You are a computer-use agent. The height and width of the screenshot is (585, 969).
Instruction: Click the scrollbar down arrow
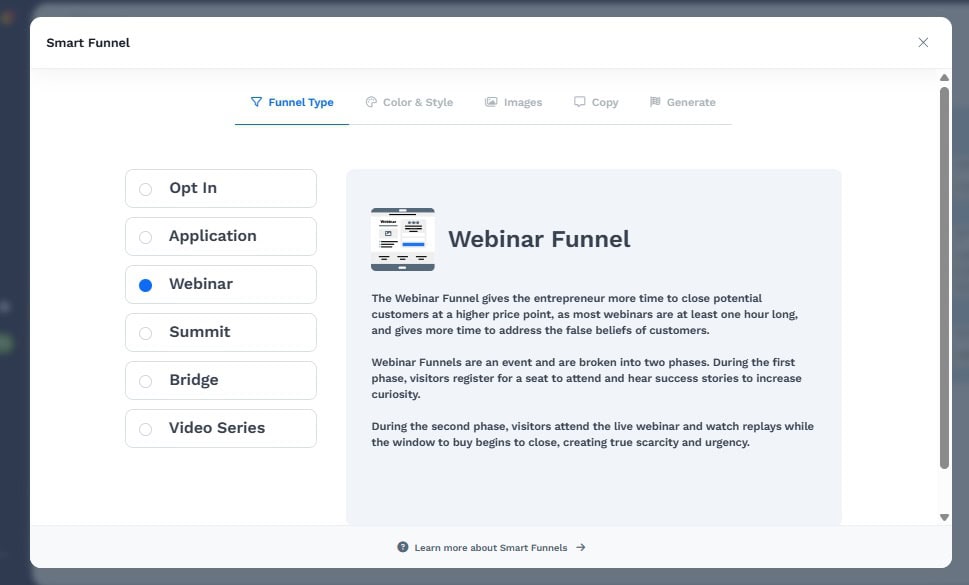pos(943,517)
